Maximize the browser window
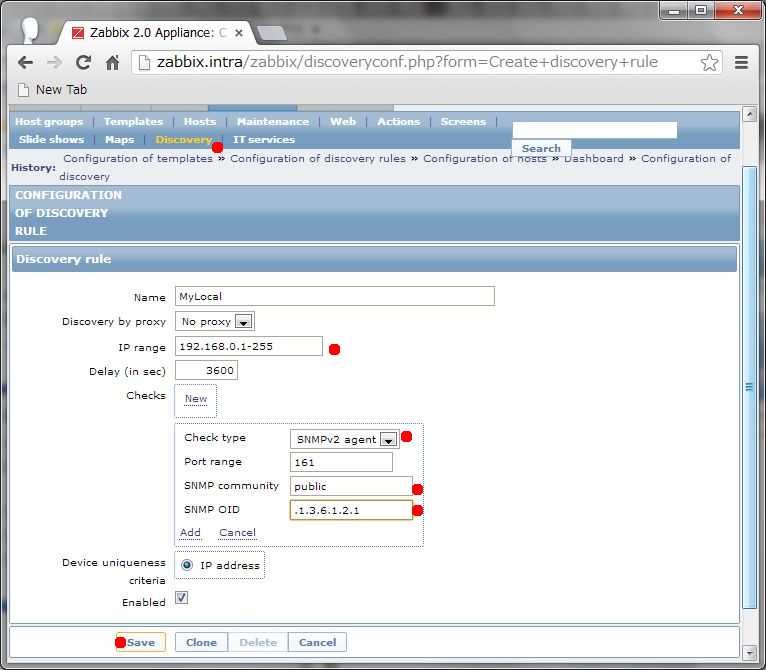This screenshot has width=766, height=670. pos(701,10)
